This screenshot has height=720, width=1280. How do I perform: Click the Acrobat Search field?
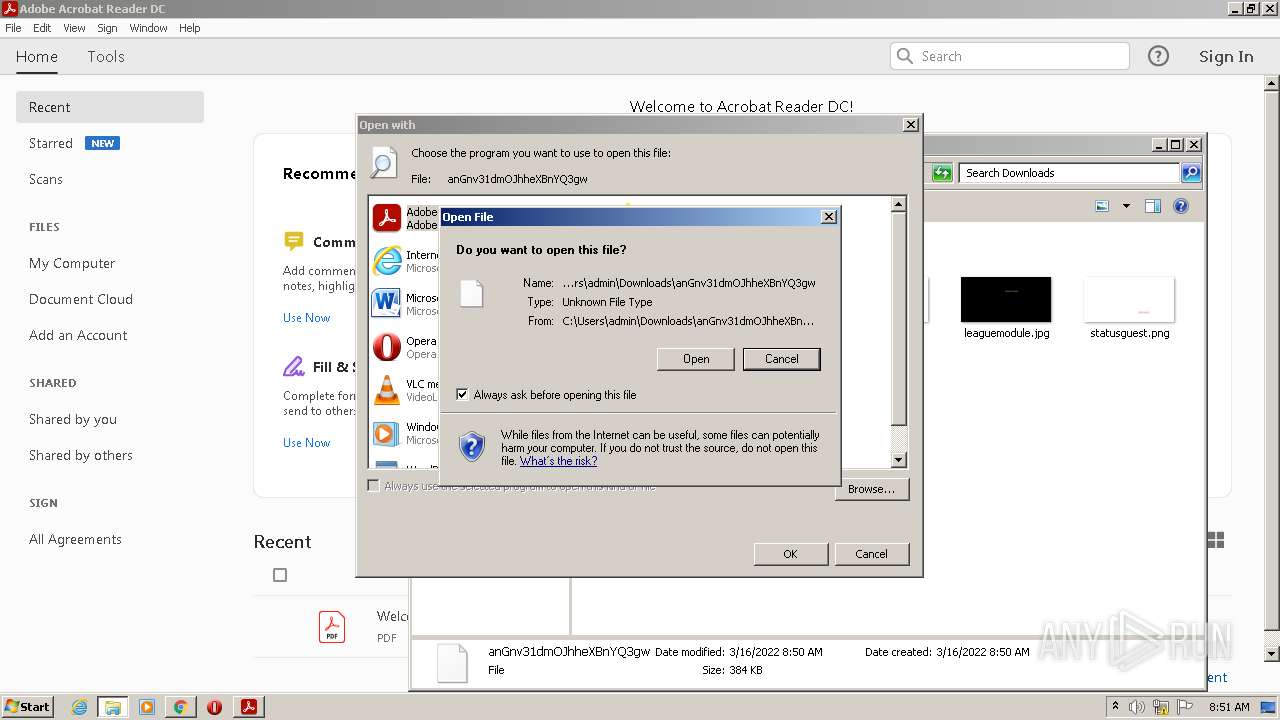point(1010,56)
